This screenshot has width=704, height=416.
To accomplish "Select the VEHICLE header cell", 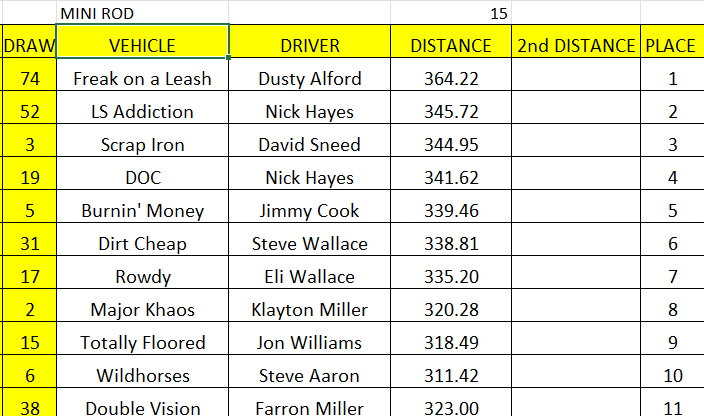I will click(x=142, y=45).
